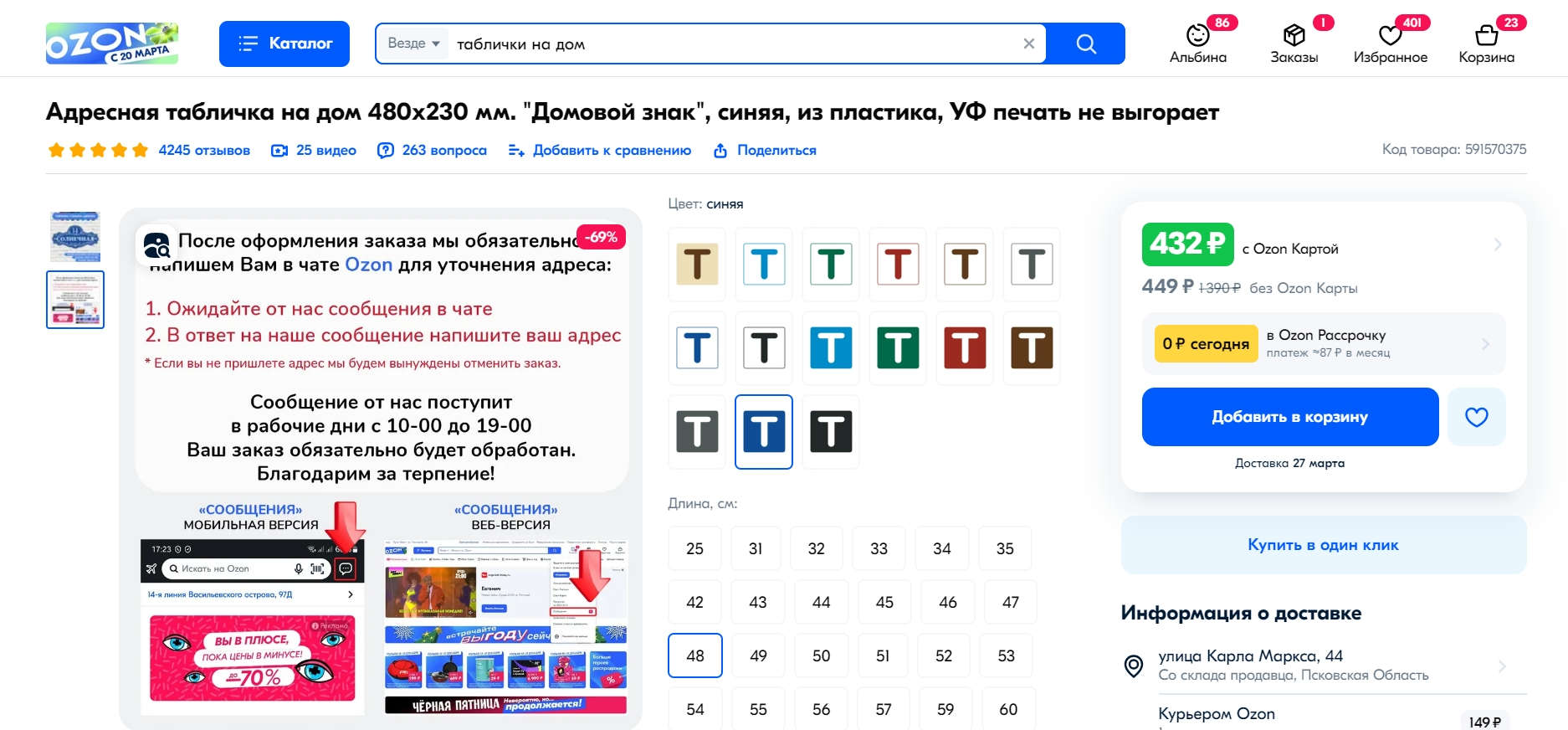Select length 50 cm

[822, 655]
